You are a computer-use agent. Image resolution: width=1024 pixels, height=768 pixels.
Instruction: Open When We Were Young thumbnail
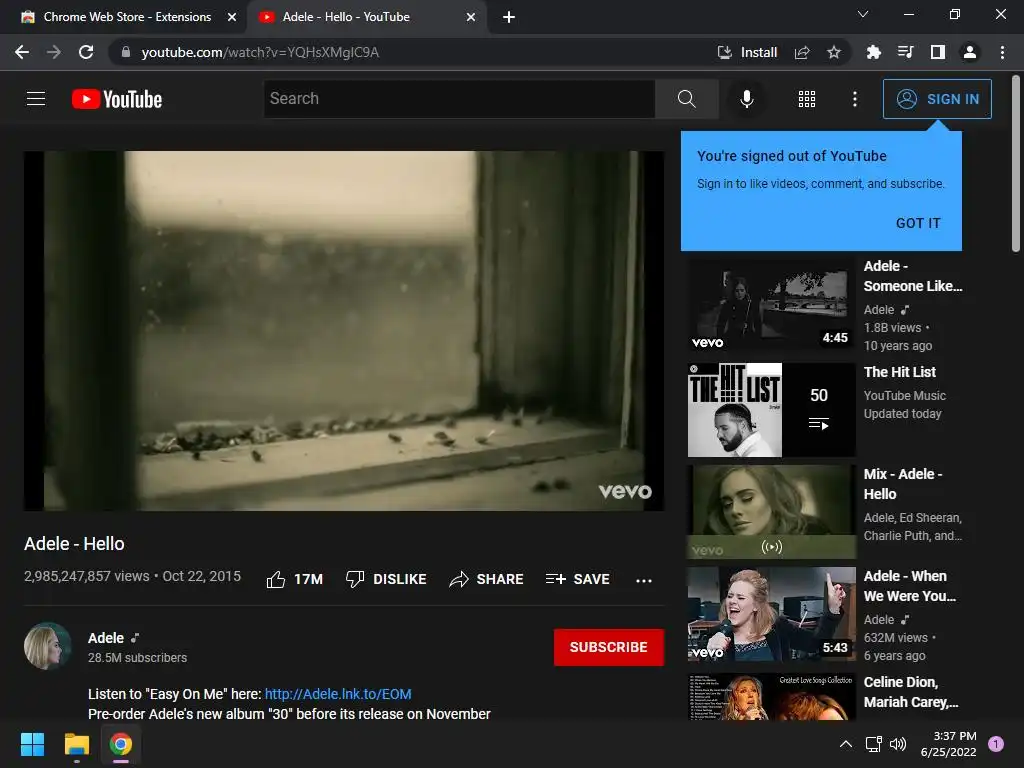click(771, 614)
